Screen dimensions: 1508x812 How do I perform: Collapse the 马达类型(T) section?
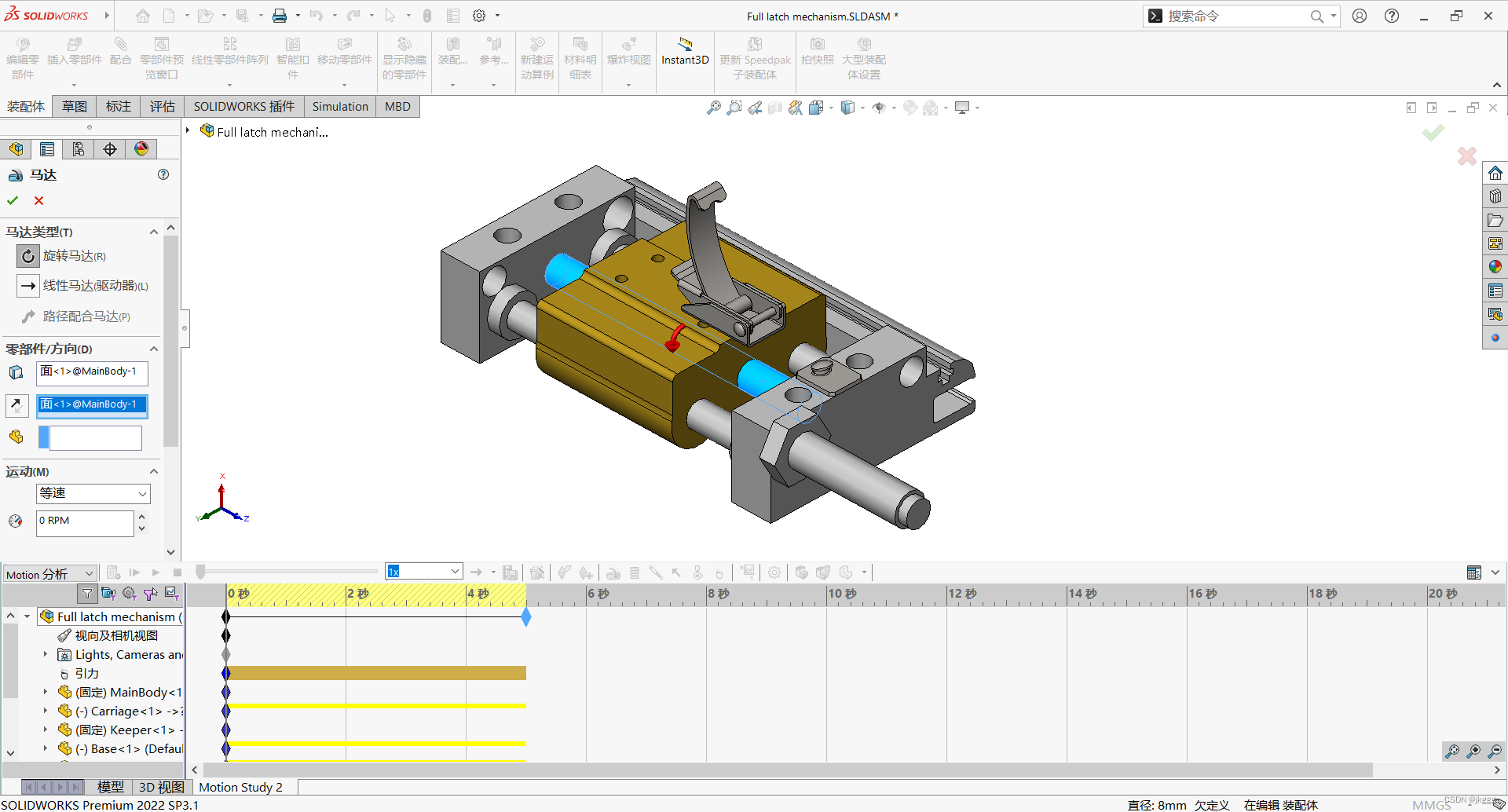pyautogui.click(x=154, y=232)
